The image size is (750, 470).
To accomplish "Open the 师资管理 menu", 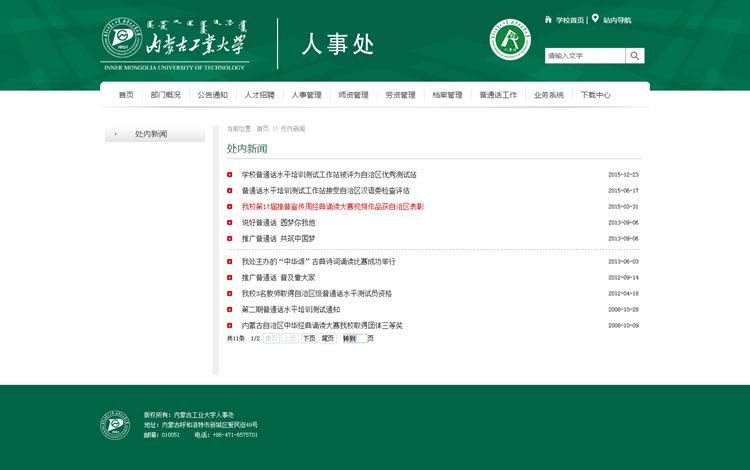I will (353, 95).
